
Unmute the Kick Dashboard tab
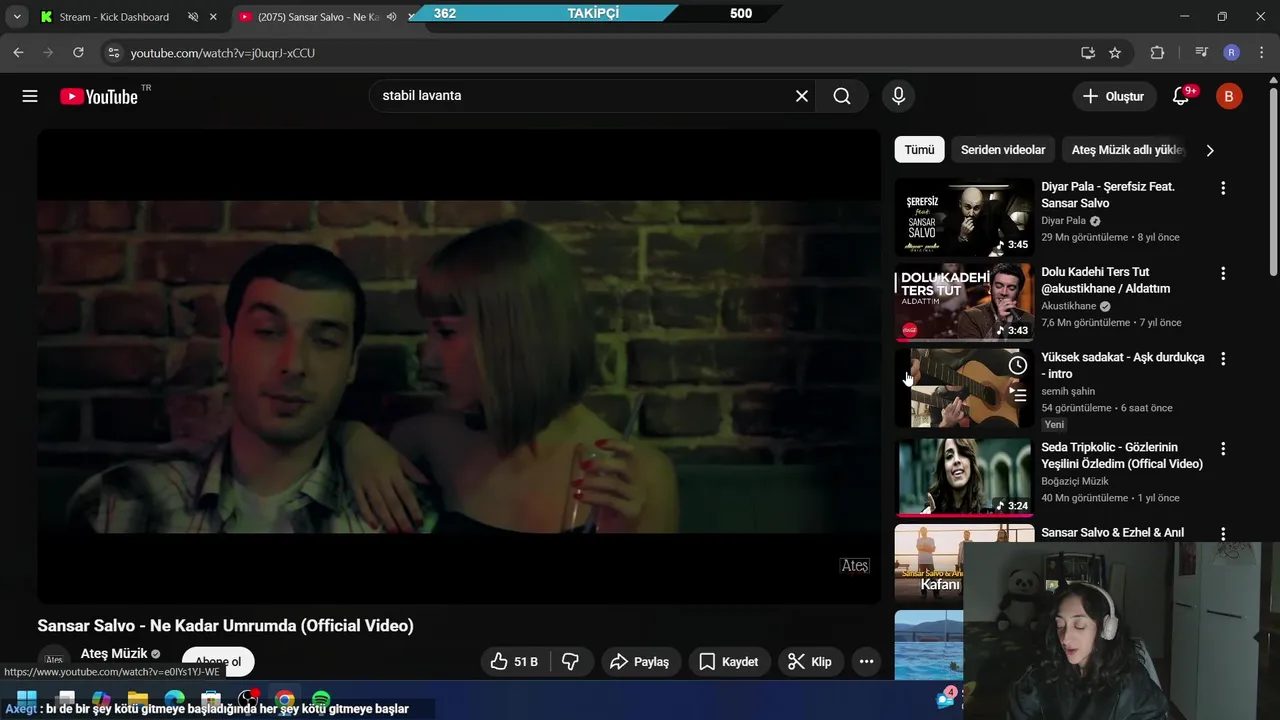click(x=193, y=17)
